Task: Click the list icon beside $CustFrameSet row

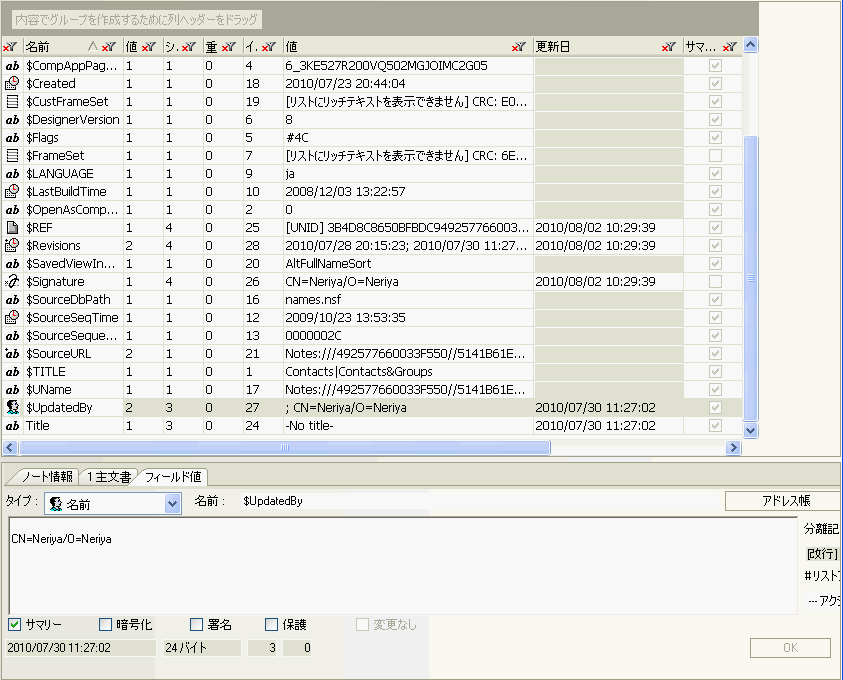Action: click(x=10, y=101)
